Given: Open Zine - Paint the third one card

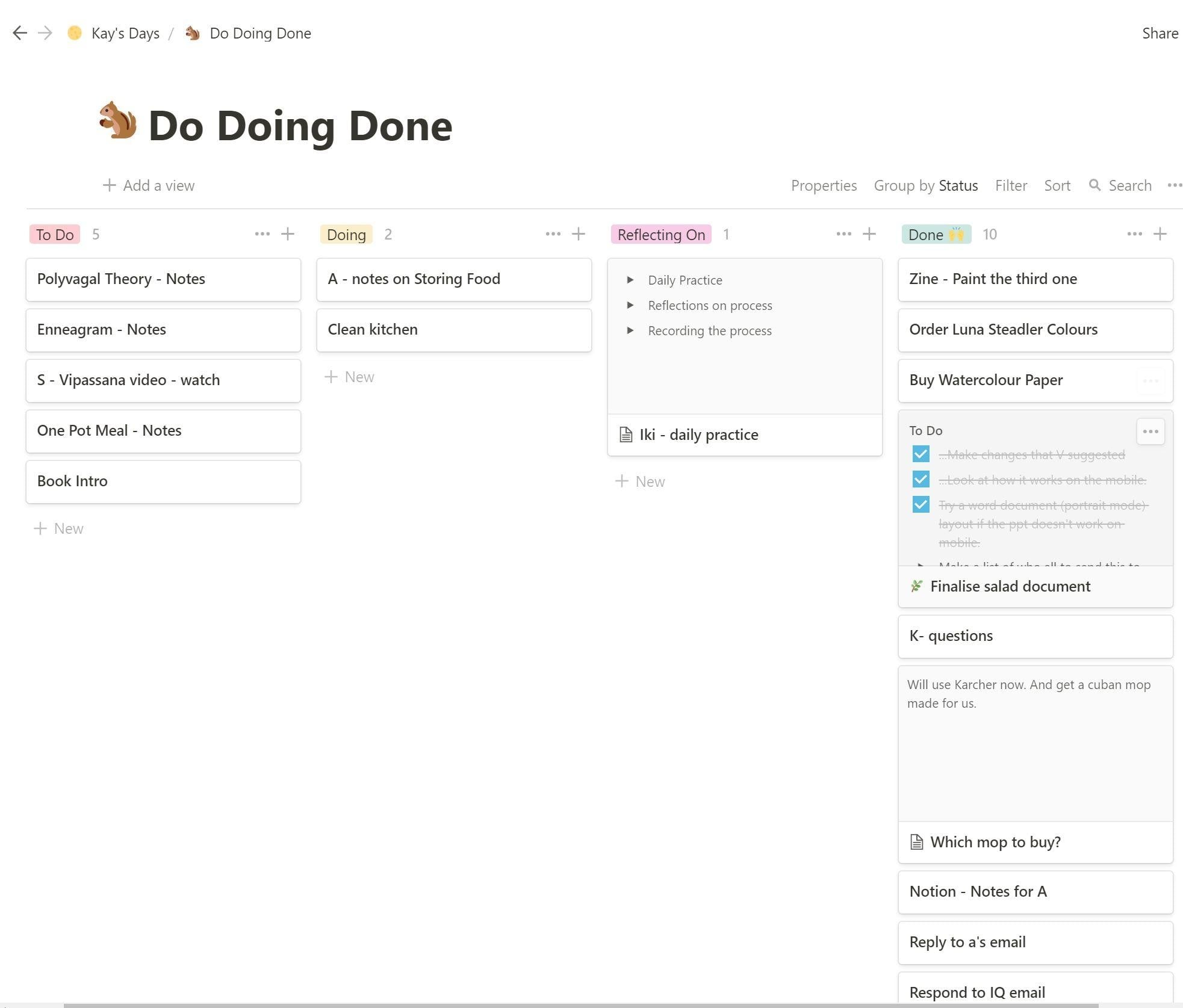Looking at the screenshot, I should pyautogui.click(x=1036, y=279).
